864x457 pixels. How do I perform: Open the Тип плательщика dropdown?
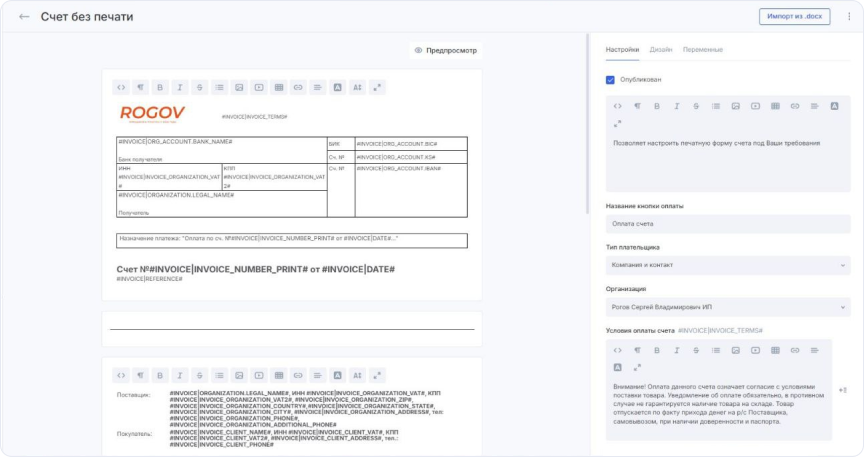point(728,265)
